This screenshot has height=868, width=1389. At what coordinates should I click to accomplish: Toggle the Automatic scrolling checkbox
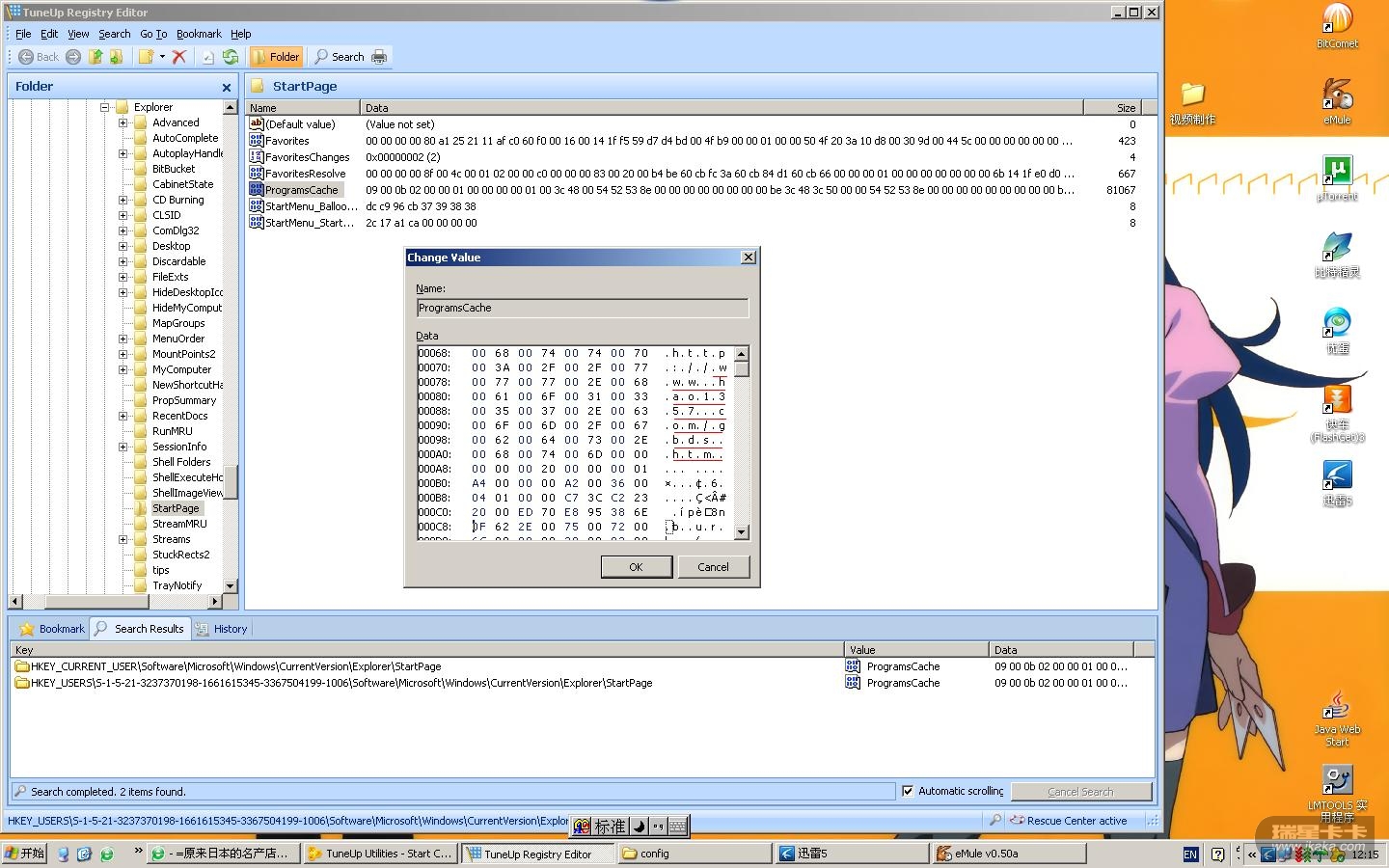tap(908, 791)
